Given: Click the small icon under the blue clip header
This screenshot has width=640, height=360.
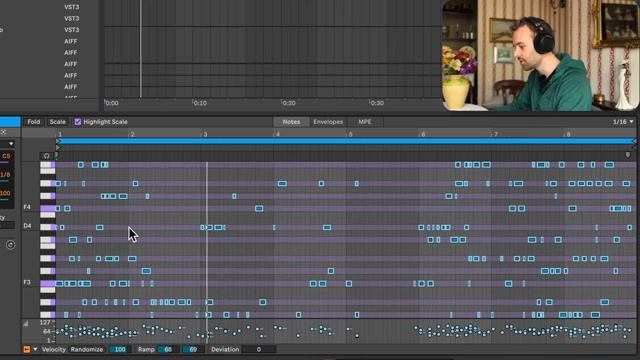Looking at the screenshot, I should (x=3, y=132).
